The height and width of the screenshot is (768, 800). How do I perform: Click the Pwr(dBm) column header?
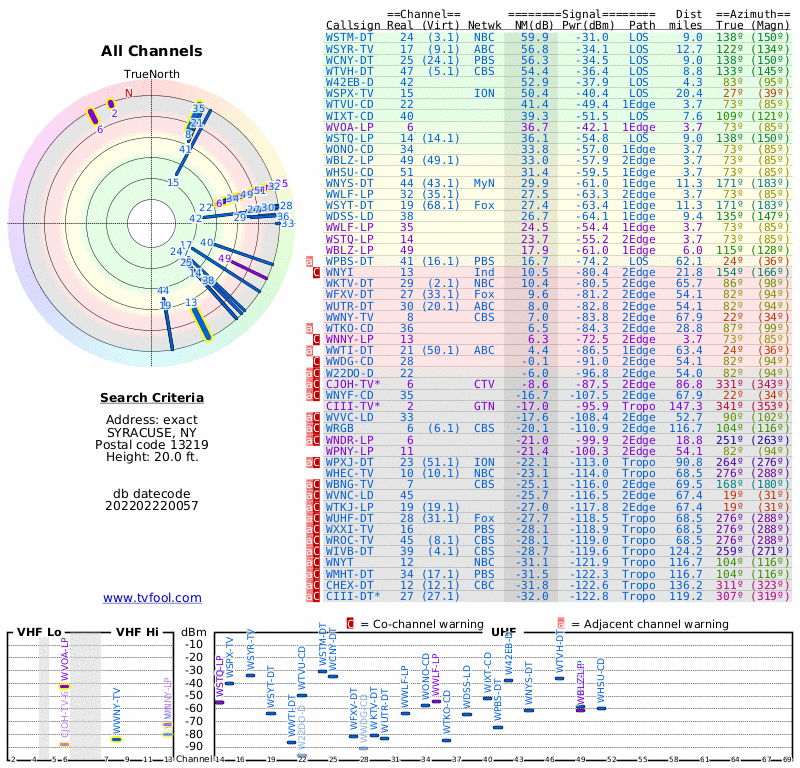coord(589,25)
